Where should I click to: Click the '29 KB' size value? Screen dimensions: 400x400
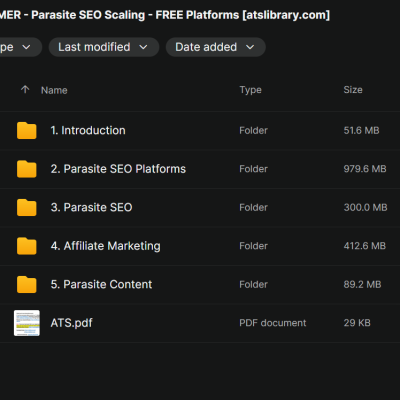[357, 323]
